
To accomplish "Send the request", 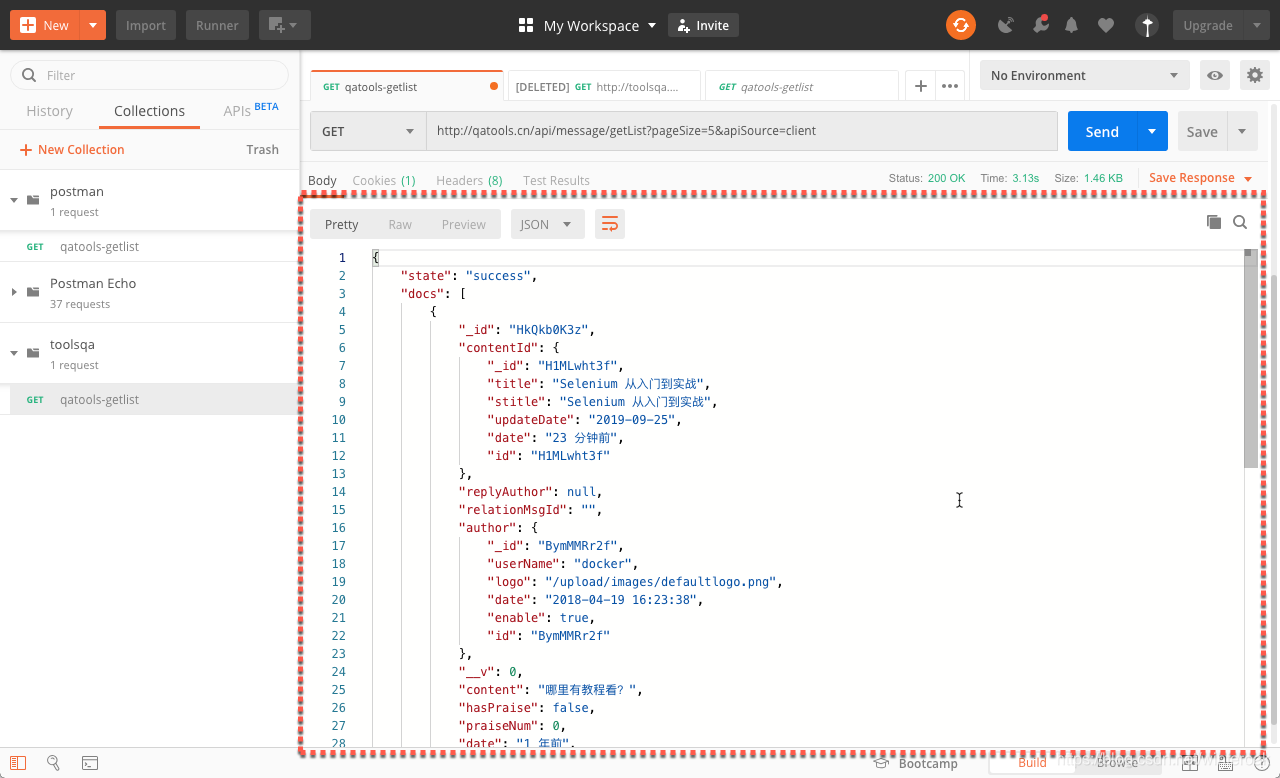I will click(x=1102, y=131).
